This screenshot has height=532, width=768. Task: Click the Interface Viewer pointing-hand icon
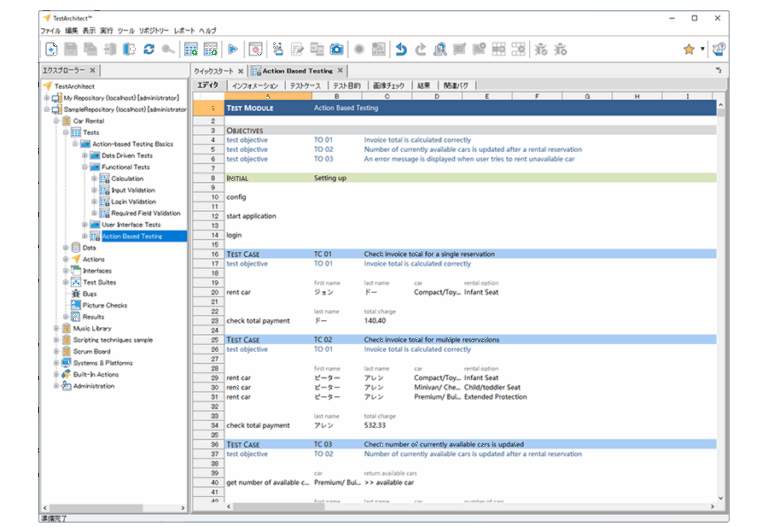point(278,49)
